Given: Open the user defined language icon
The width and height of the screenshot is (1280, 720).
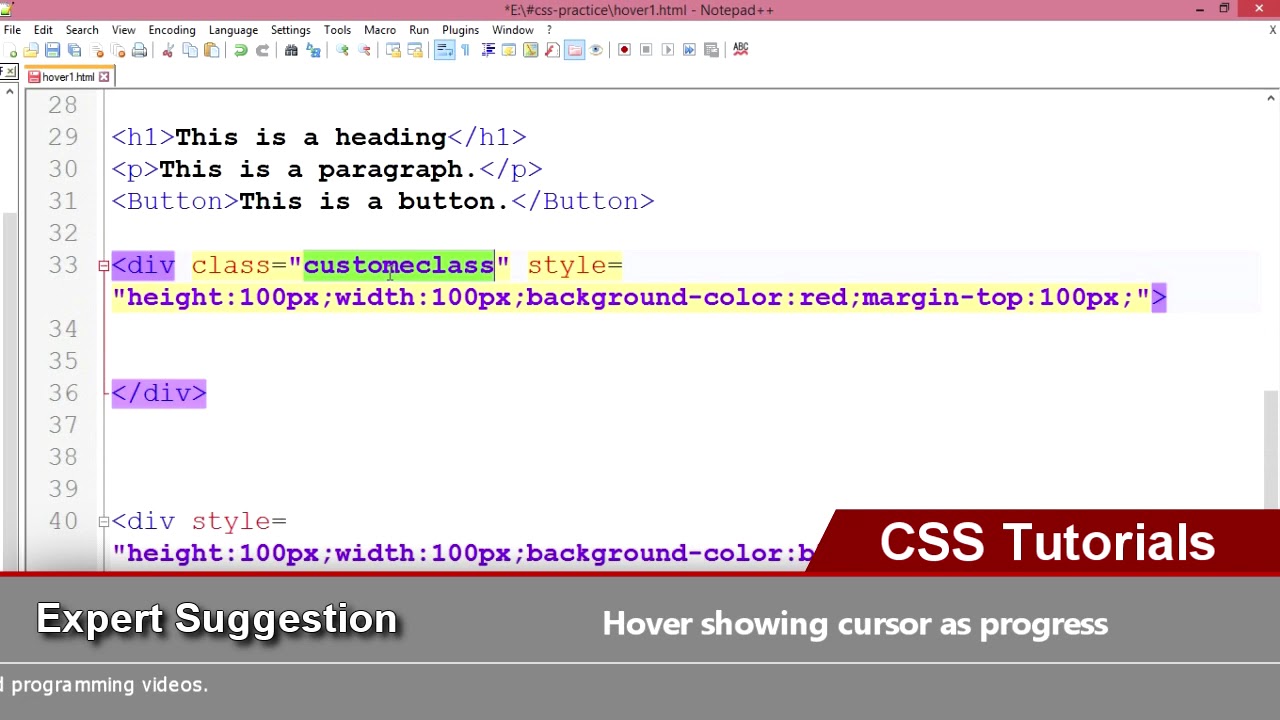Looking at the screenshot, I should click(509, 49).
